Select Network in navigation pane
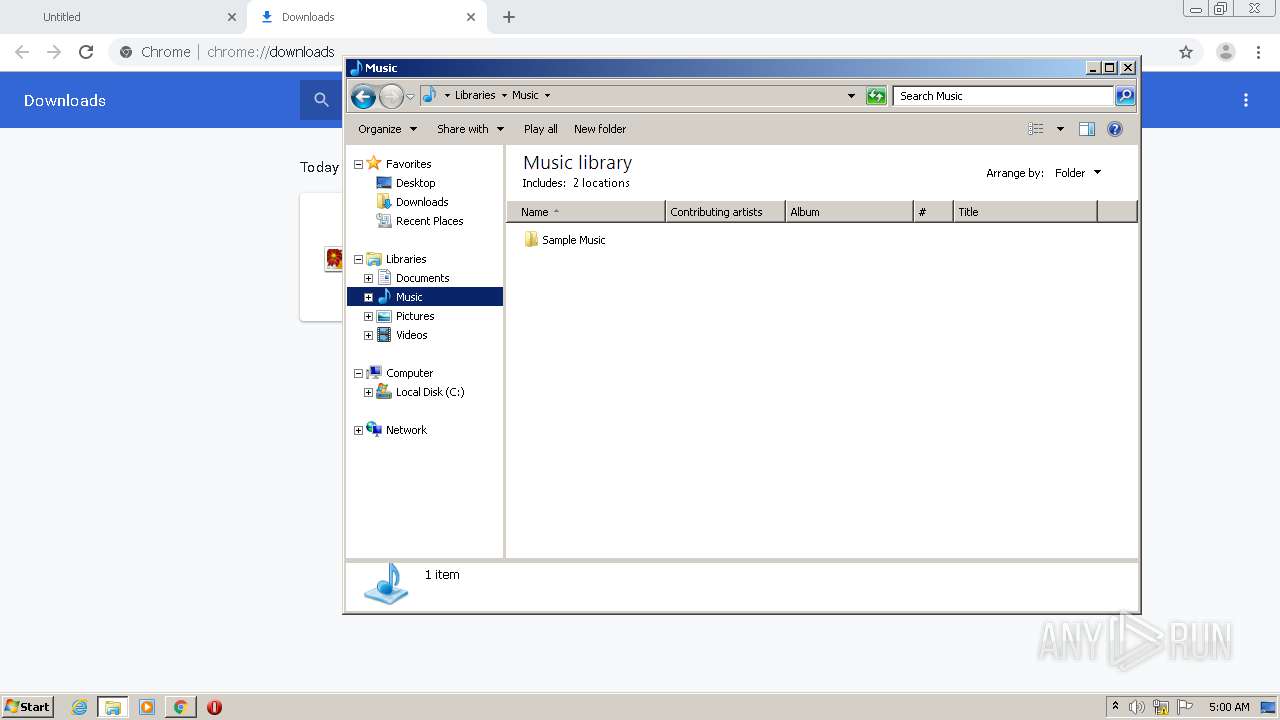 pyautogui.click(x=406, y=430)
